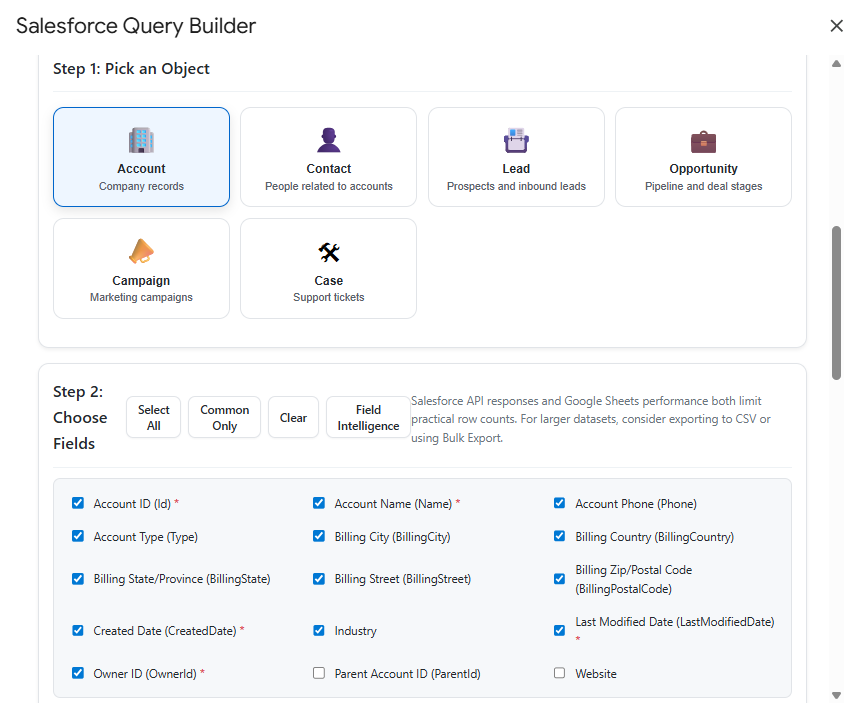The image size is (859, 715).
Task: Toggle Owner ID field off
Action: tap(77, 673)
